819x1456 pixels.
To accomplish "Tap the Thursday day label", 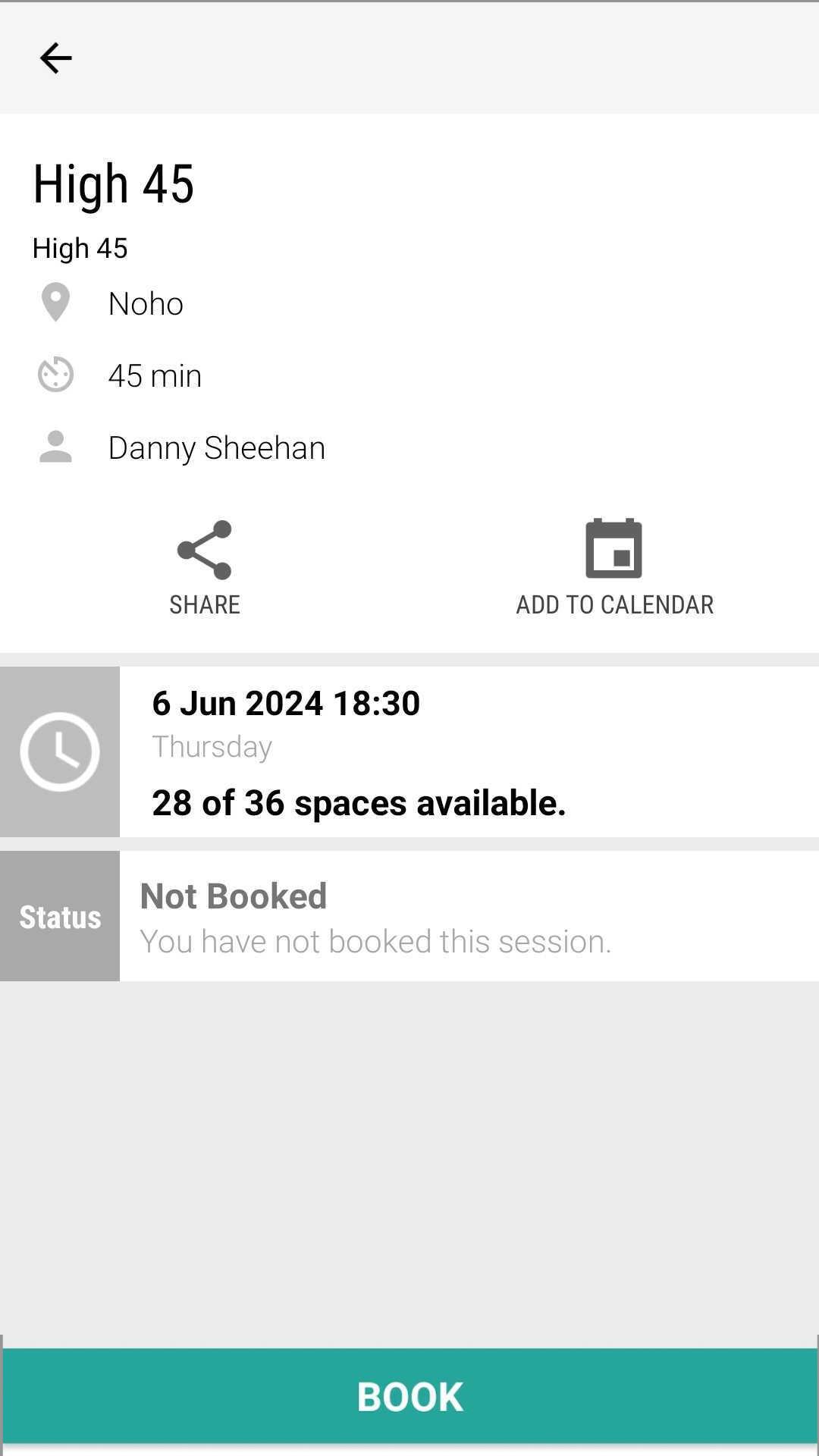I will coord(212,746).
